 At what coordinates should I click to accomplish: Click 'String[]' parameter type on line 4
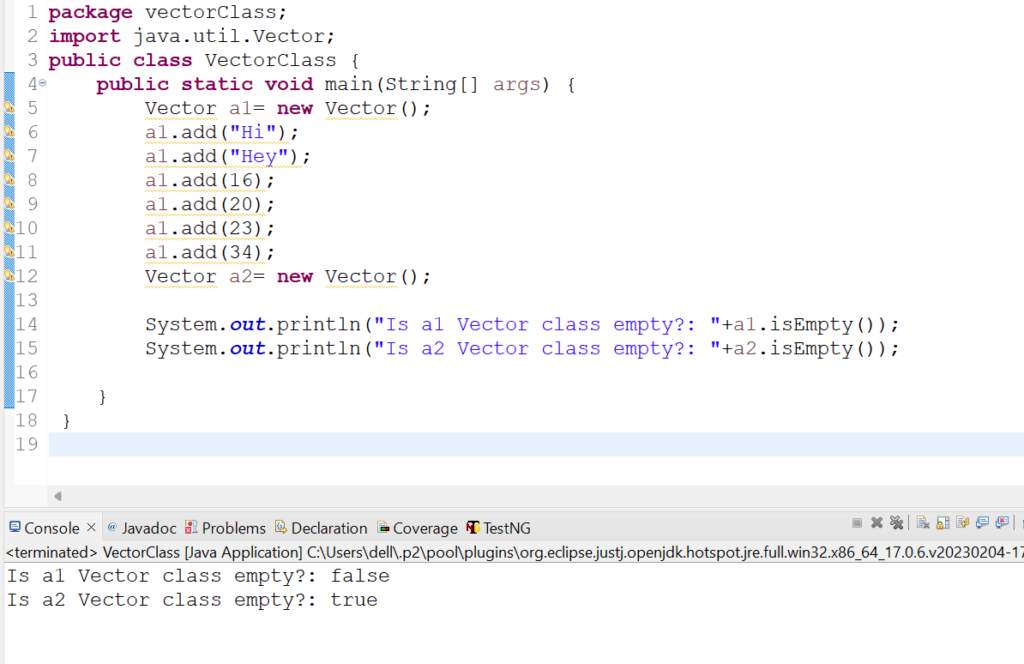click(431, 84)
